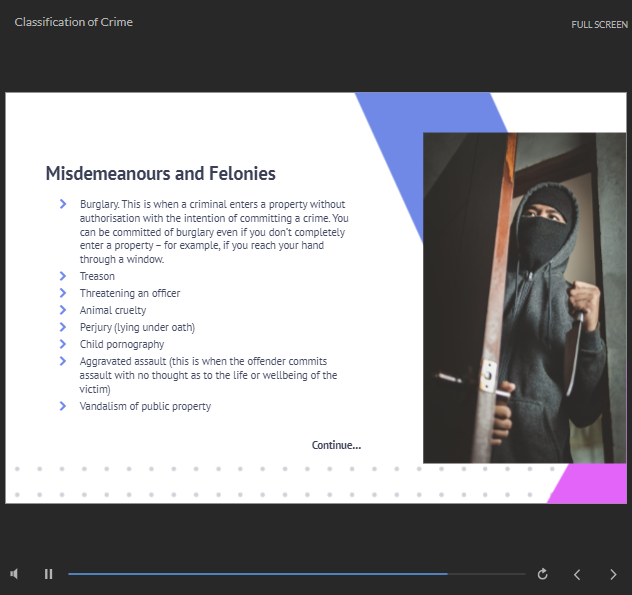Click the chevron bullet beside Treason

(64, 276)
